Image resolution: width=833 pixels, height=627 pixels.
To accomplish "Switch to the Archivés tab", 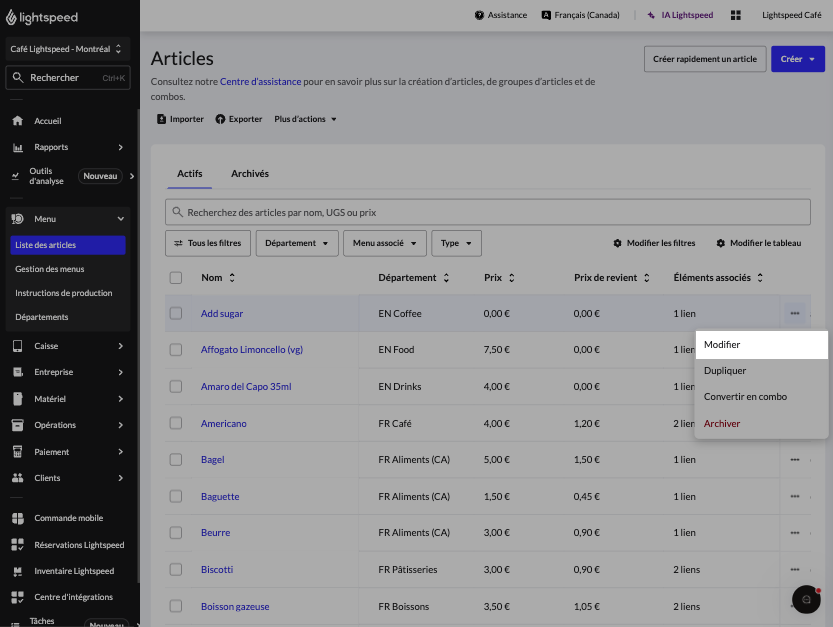I will [250, 174].
